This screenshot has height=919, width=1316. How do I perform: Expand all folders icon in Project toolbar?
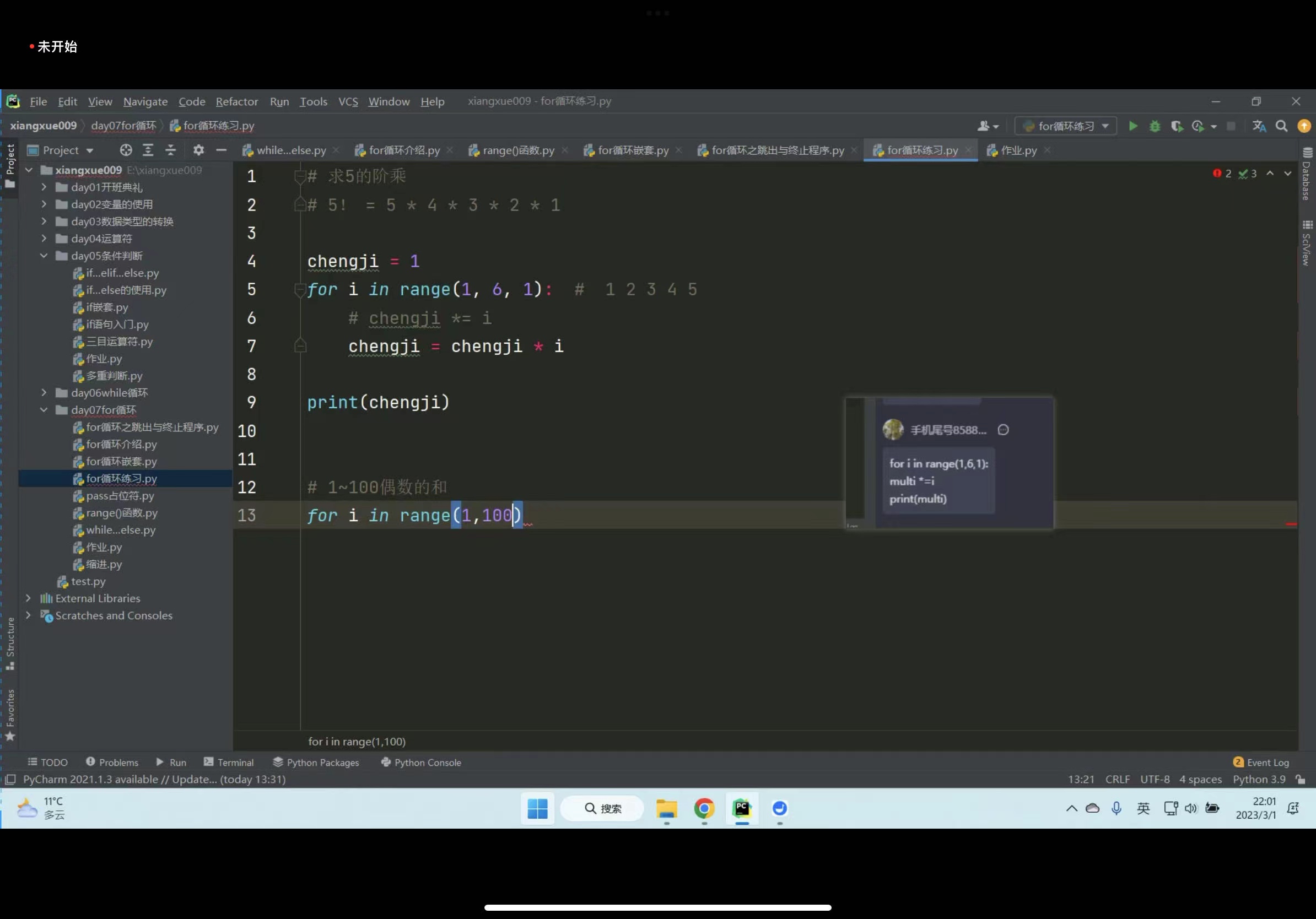pos(148,150)
